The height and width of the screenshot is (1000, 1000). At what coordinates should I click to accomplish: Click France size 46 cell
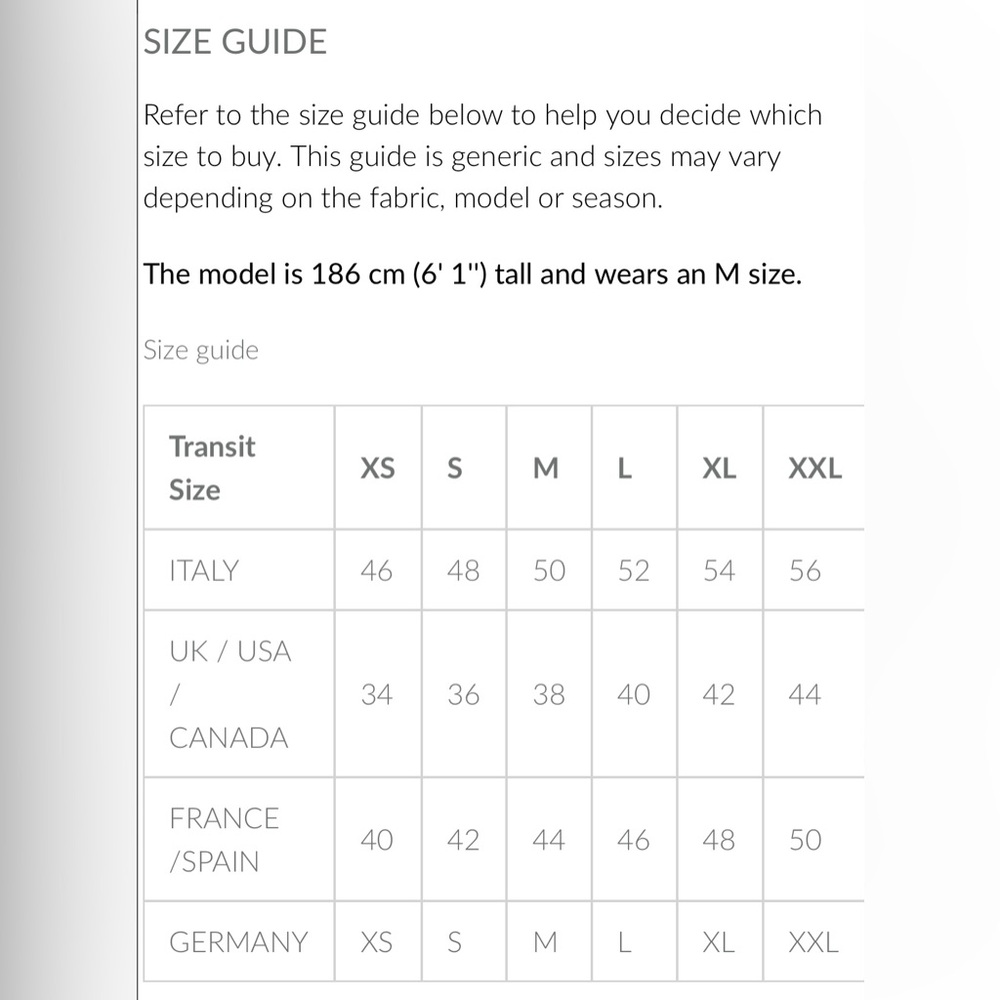[635, 840]
